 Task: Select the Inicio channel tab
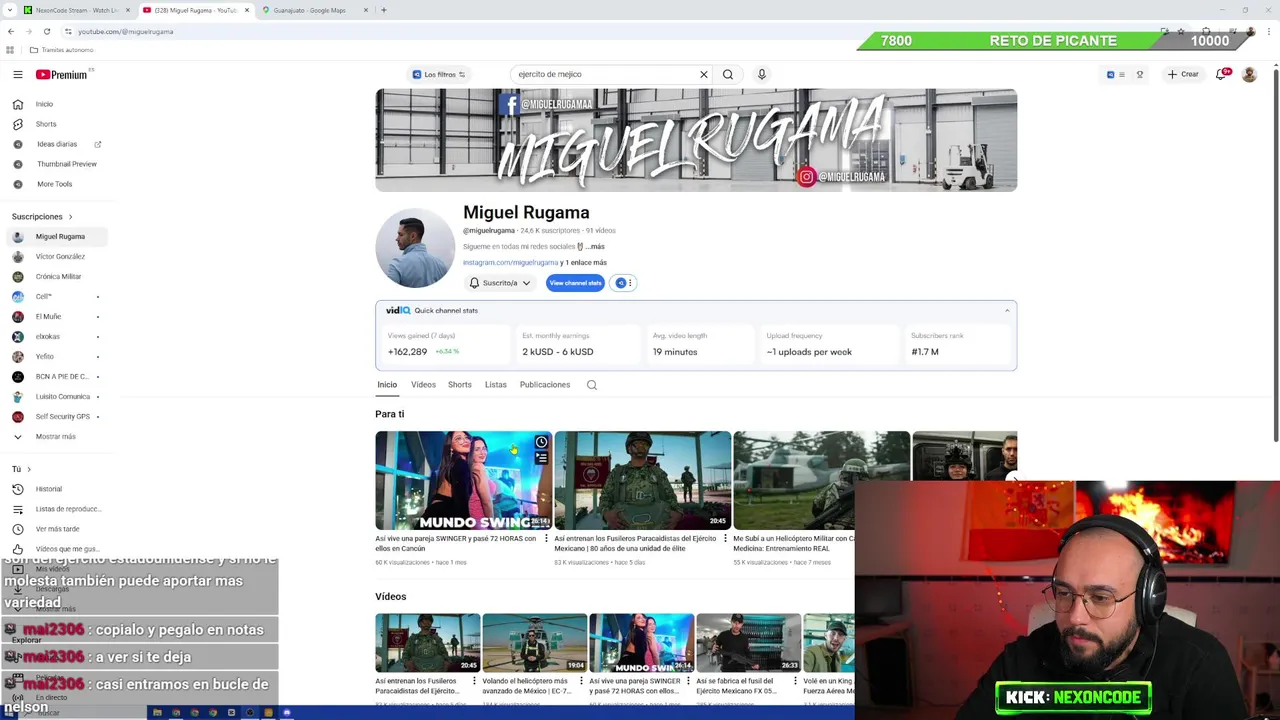(387, 385)
